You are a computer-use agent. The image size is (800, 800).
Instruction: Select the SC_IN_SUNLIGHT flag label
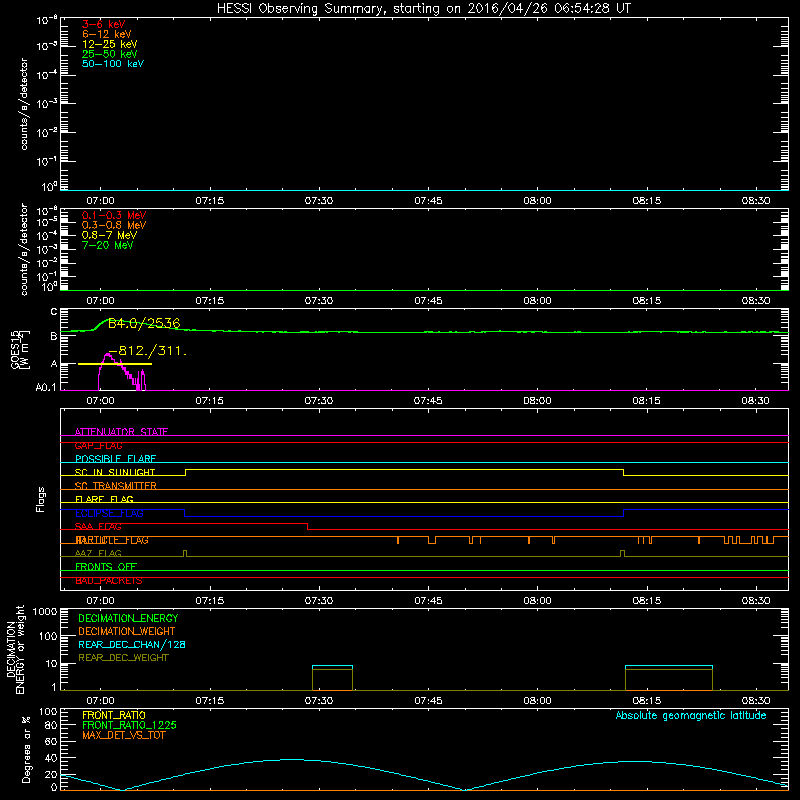[115, 472]
